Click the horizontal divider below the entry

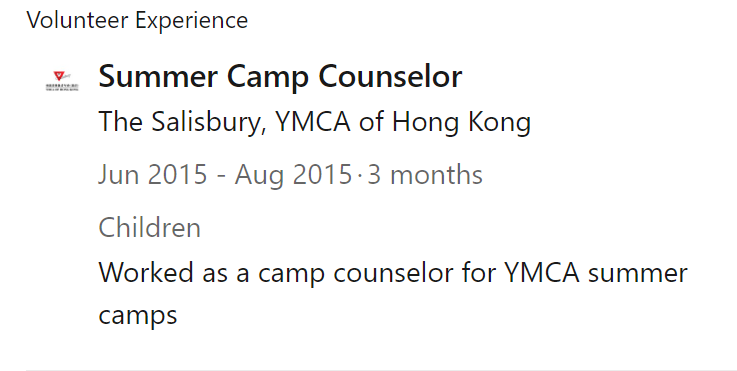tap(381, 370)
